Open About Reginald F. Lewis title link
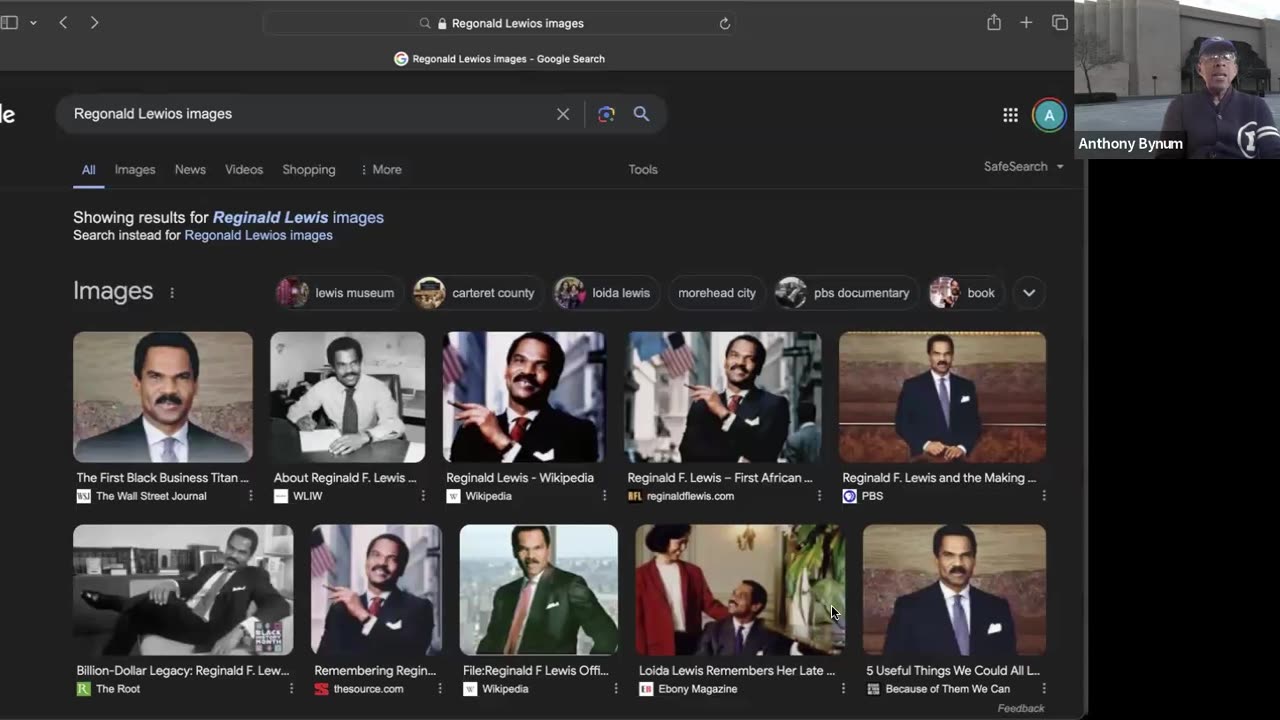This screenshot has height=720, width=1280. coord(345,478)
